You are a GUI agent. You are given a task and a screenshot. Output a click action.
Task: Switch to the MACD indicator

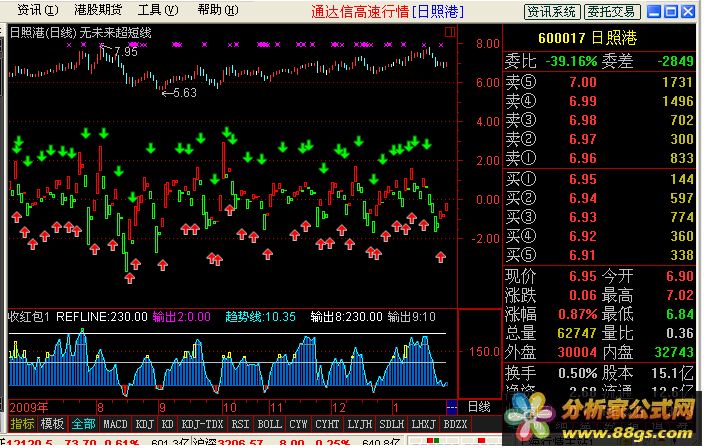pyautogui.click(x=115, y=424)
